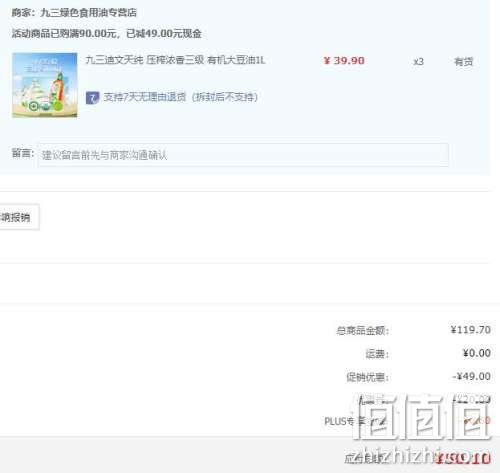
Task: Click the blue 7-day return badge icon
Action: pyautogui.click(x=92, y=98)
